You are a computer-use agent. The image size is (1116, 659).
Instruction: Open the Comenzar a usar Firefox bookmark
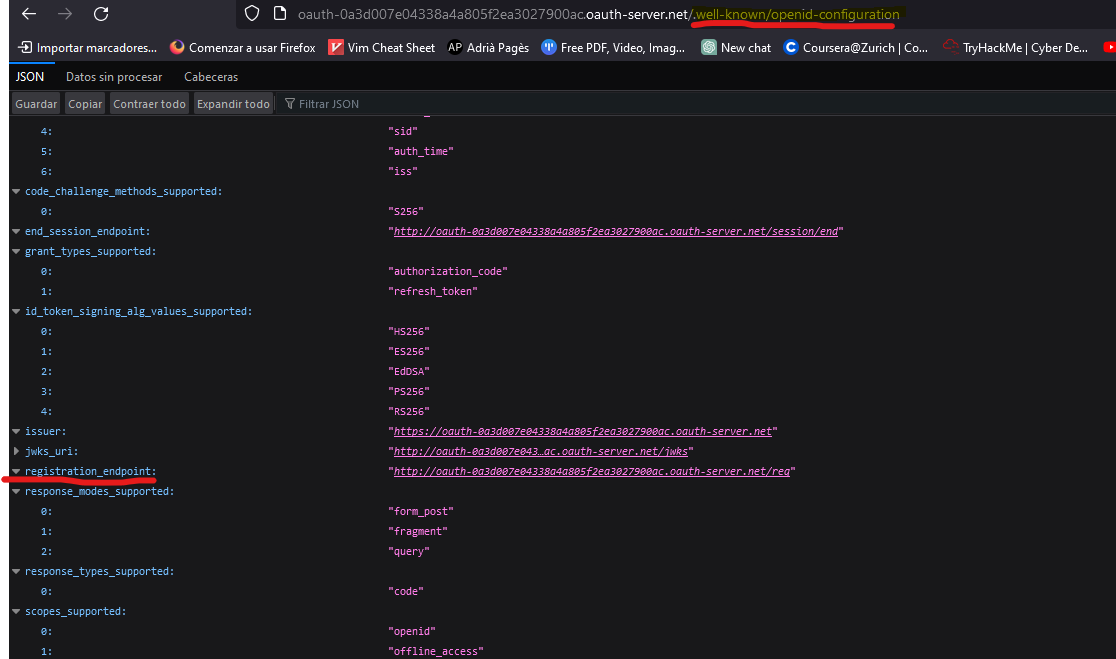point(243,48)
